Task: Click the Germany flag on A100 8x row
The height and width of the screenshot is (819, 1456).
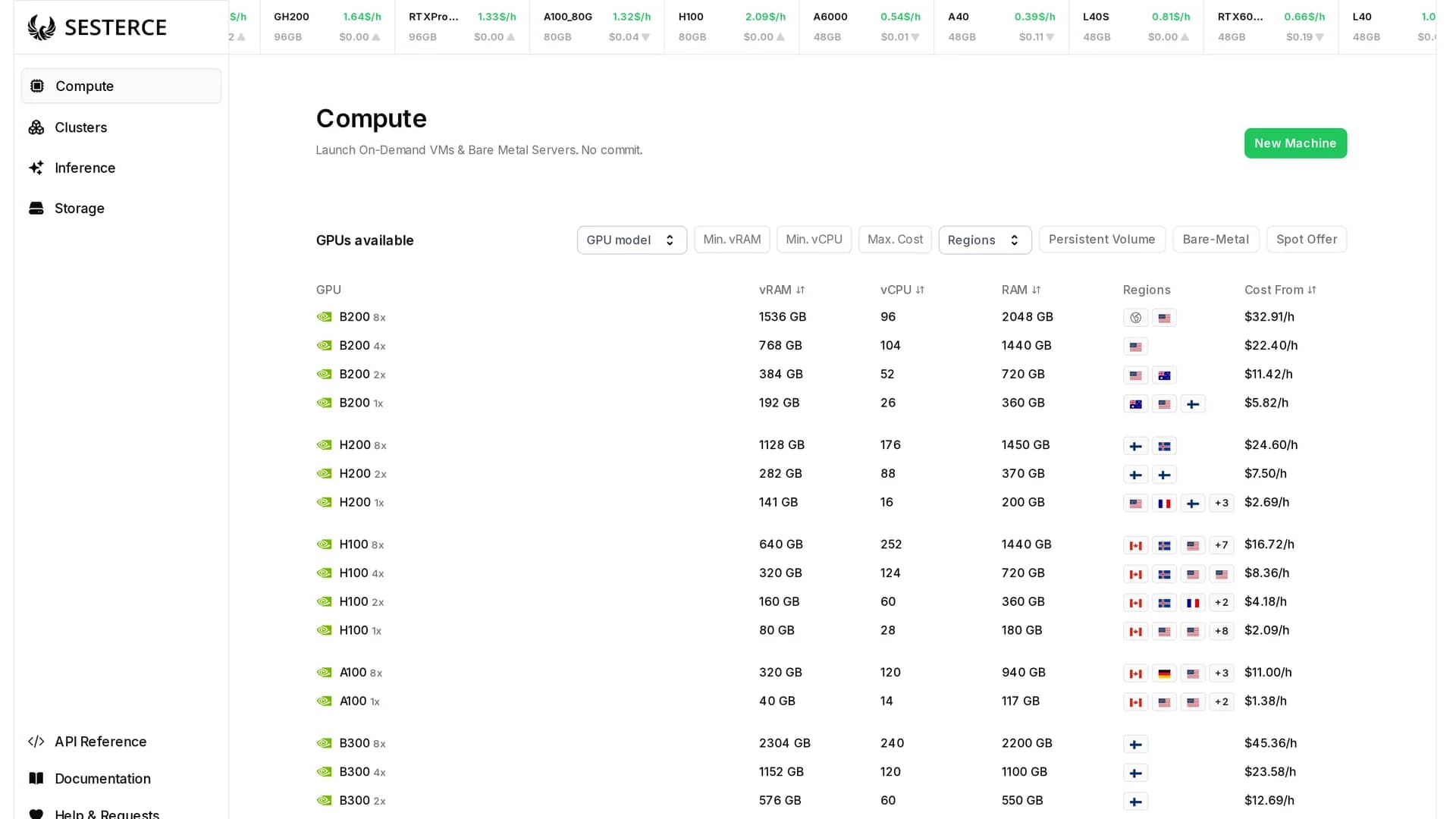Action: 1164,673
